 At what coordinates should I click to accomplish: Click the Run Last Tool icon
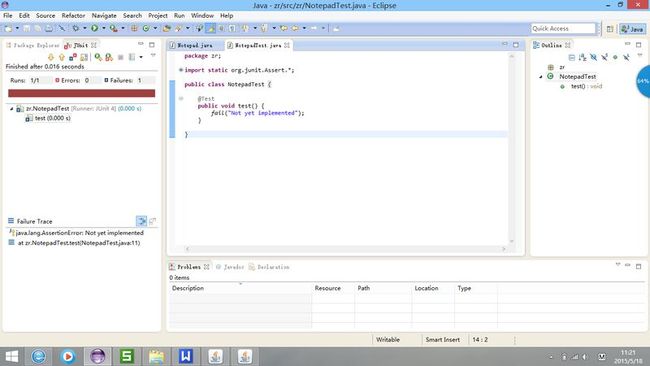pos(113,28)
